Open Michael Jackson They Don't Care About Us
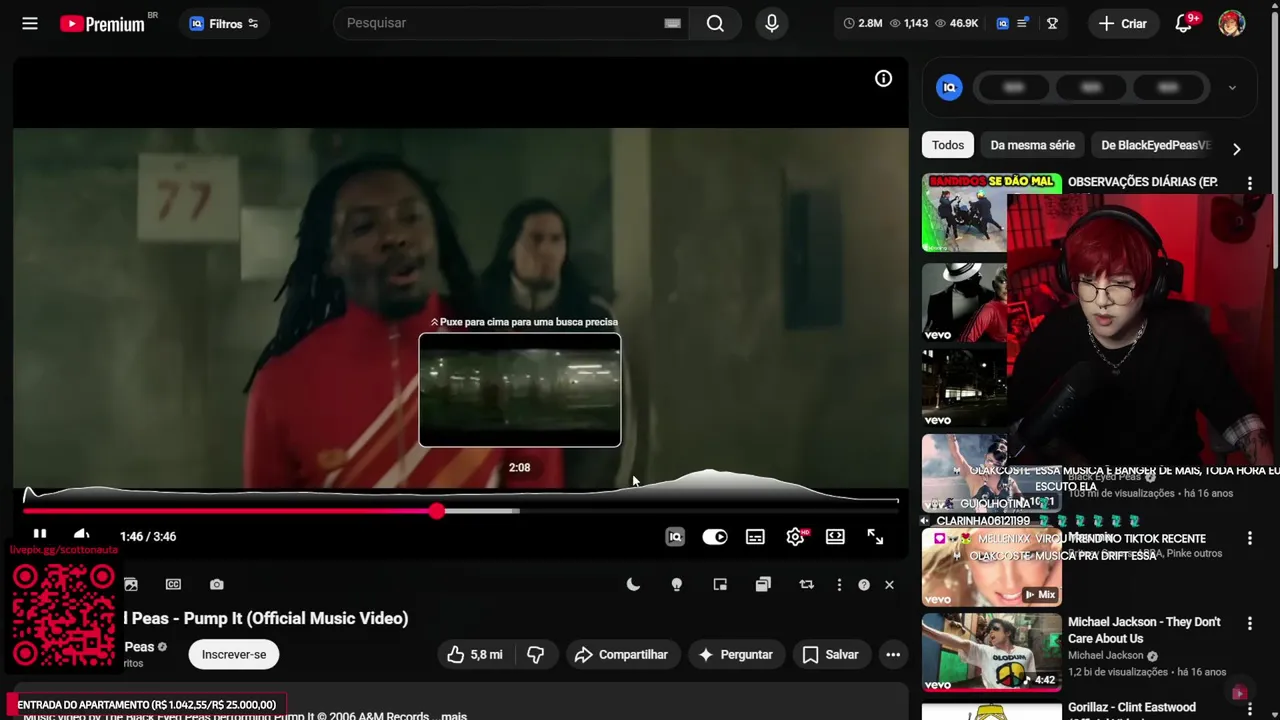The image size is (1280, 720). tap(1144, 630)
